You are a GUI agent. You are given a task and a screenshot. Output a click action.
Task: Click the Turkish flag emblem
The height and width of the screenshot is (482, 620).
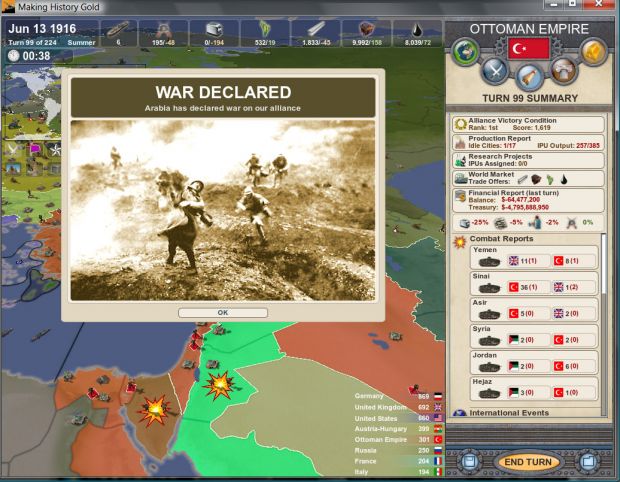[x=529, y=49]
